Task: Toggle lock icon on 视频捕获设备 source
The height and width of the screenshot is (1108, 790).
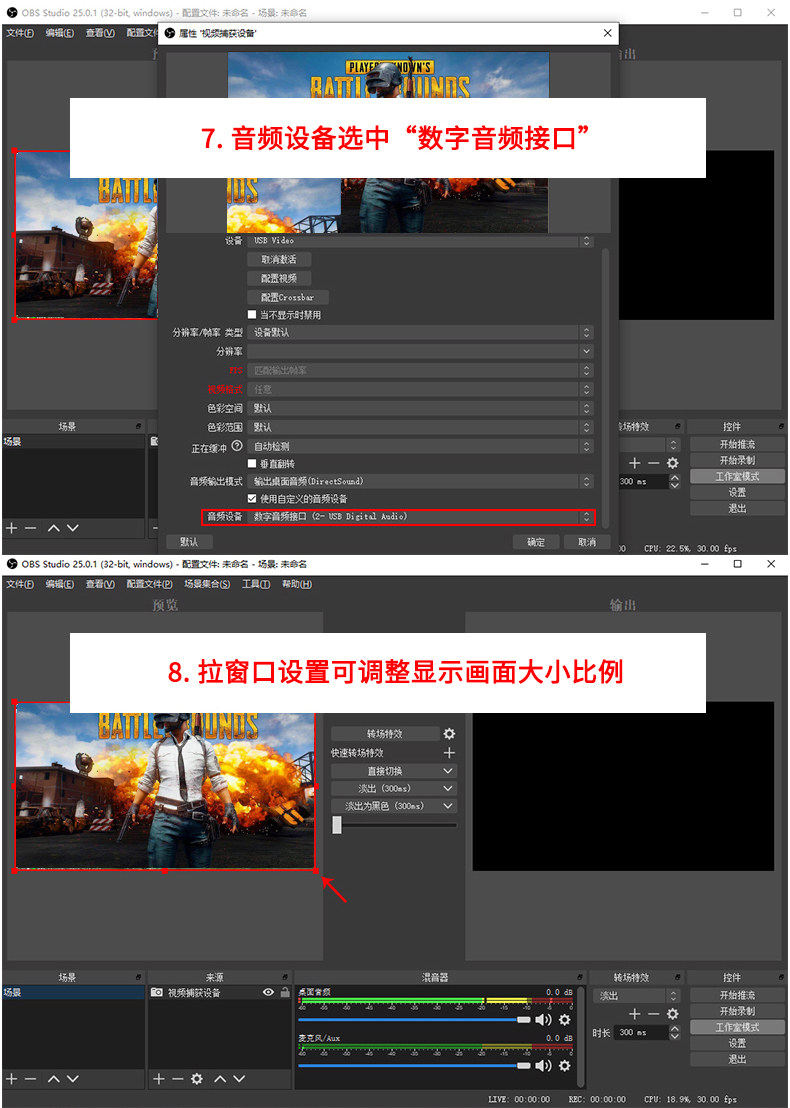Action: click(x=285, y=993)
